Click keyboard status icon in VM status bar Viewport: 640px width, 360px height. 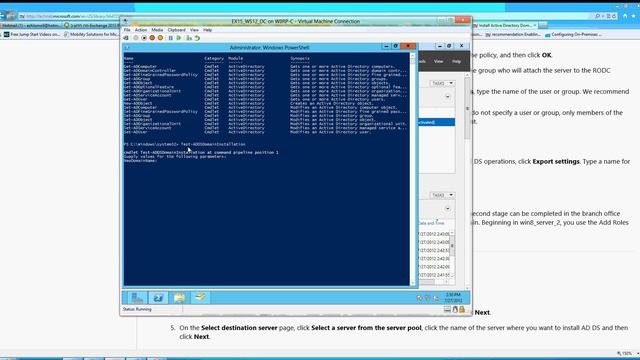coord(447,309)
